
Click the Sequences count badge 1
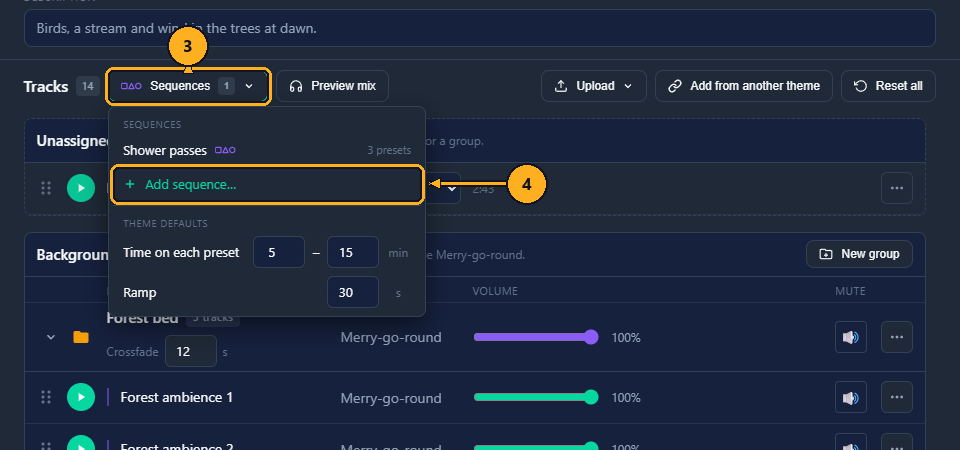tap(227, 86)
